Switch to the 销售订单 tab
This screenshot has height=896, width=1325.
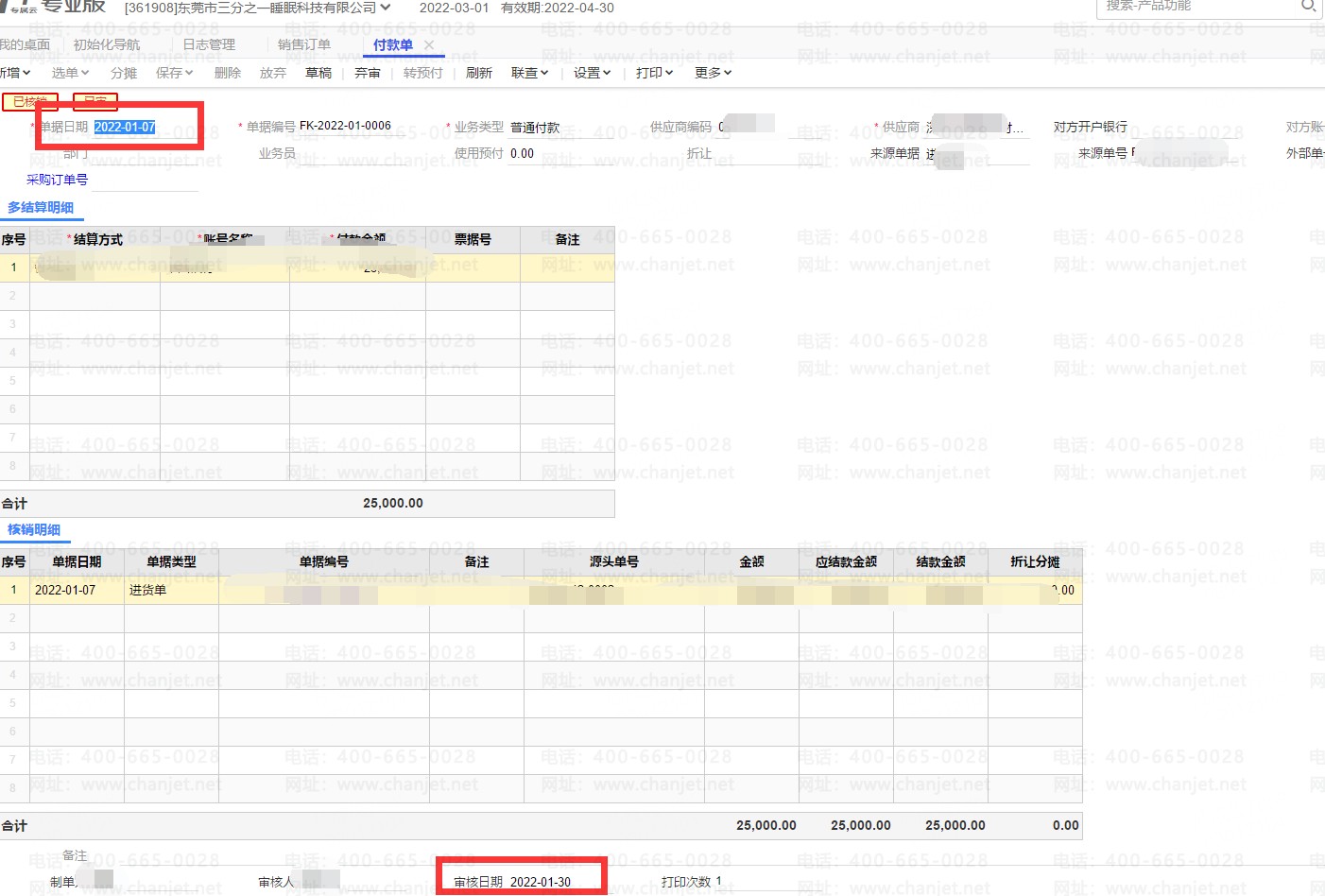click(x=304, y=44)
